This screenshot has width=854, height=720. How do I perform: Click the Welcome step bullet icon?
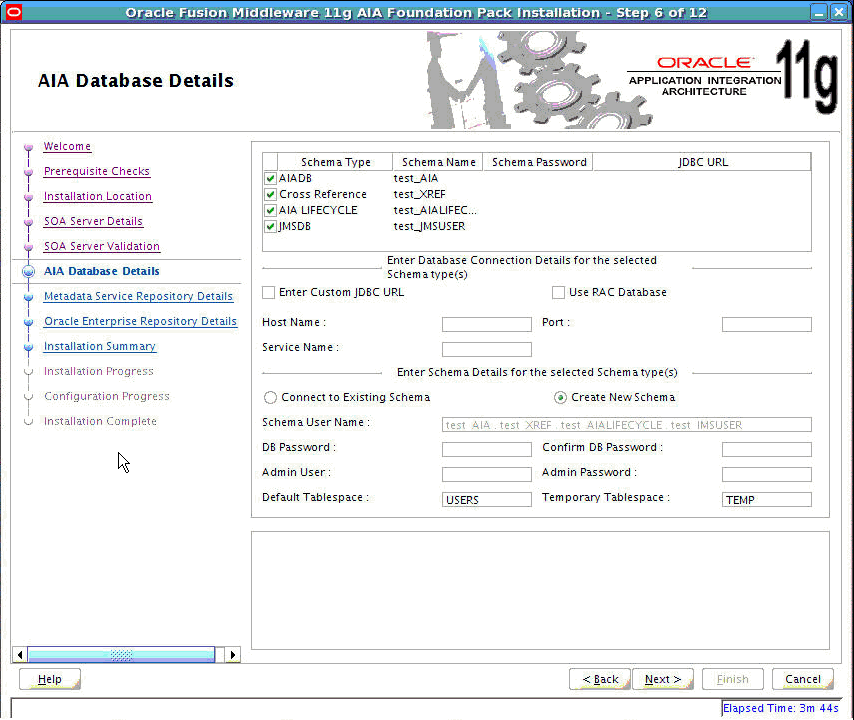point(28,147)
